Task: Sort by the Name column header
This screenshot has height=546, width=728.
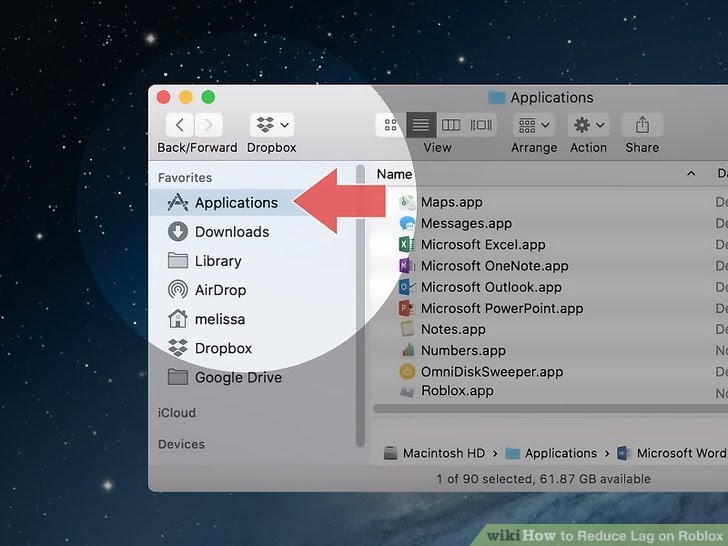Action: (x=394, y=174)
